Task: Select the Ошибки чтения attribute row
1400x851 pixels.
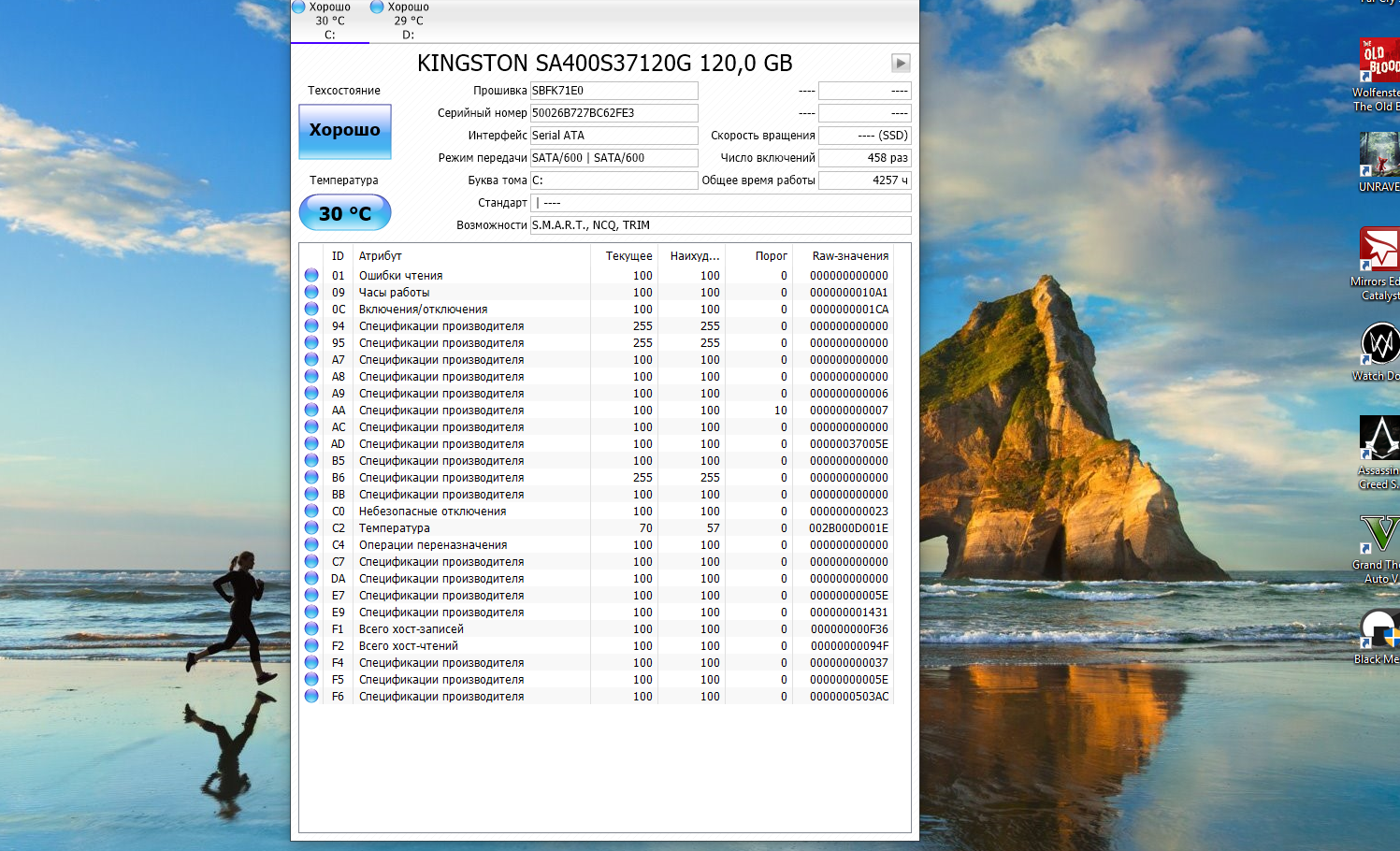Action: [x=597, y=276]
